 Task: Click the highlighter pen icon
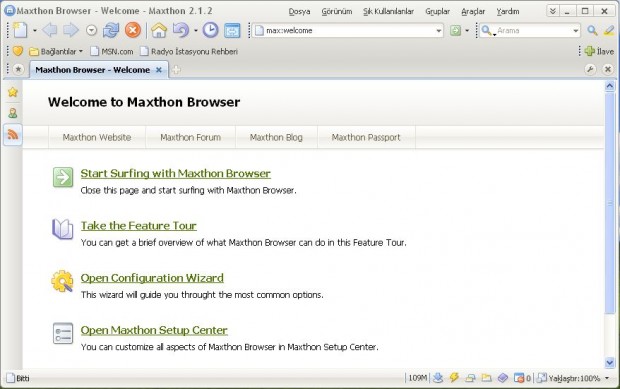click(x=609, y=30)
